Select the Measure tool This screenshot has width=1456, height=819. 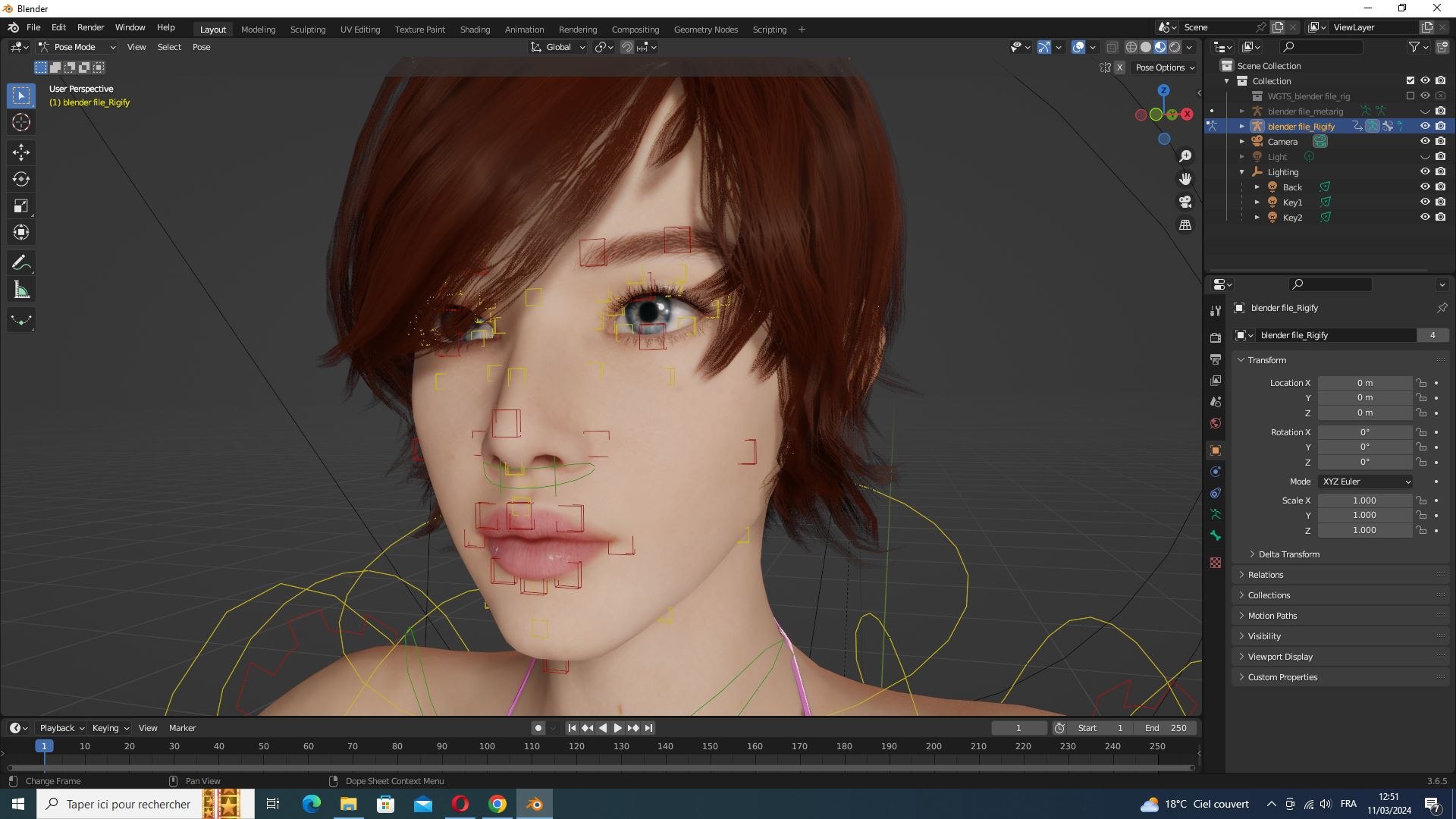(x=20, y=290)
